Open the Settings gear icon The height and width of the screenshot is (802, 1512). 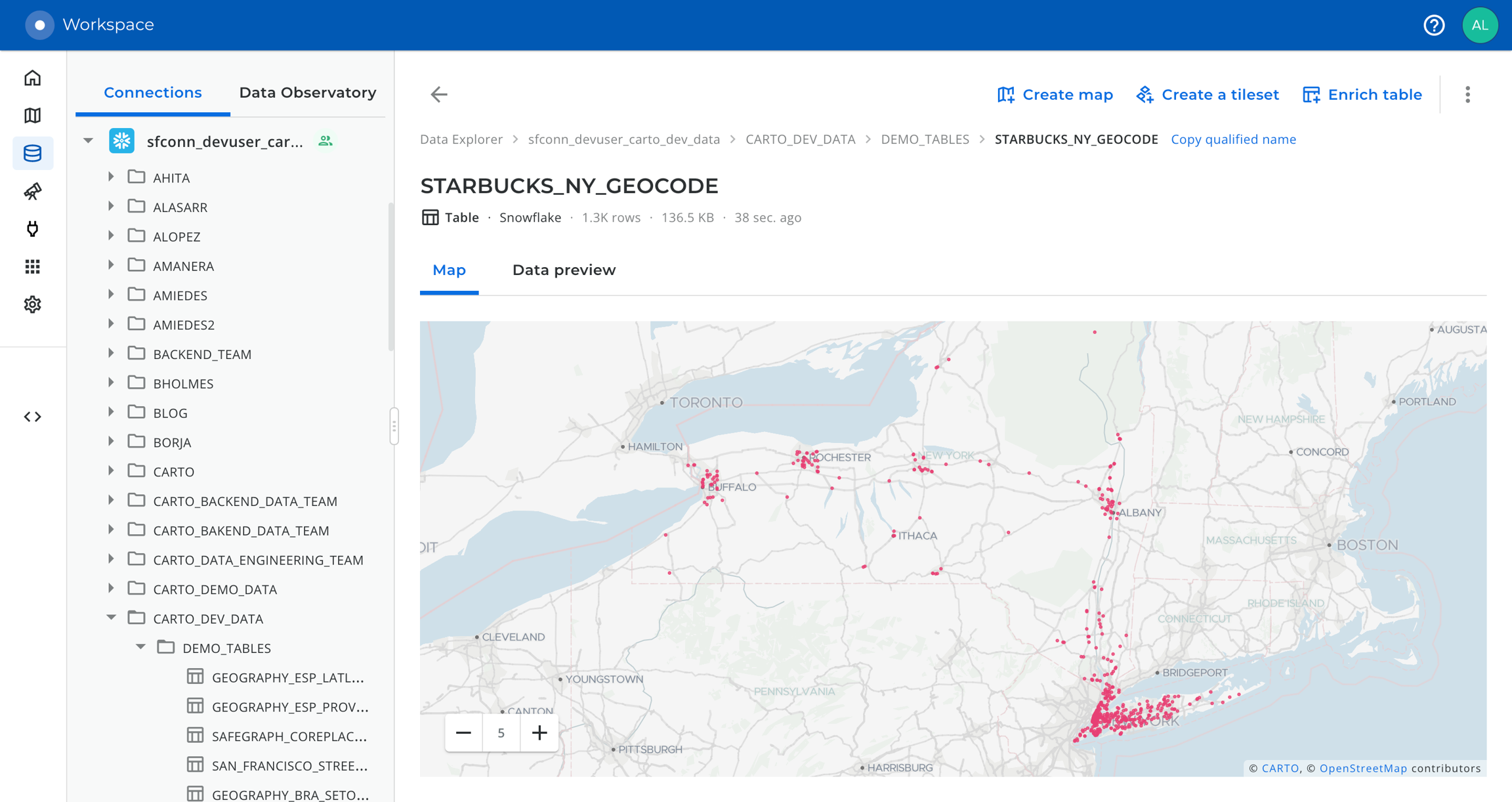(x=32, y=305)
